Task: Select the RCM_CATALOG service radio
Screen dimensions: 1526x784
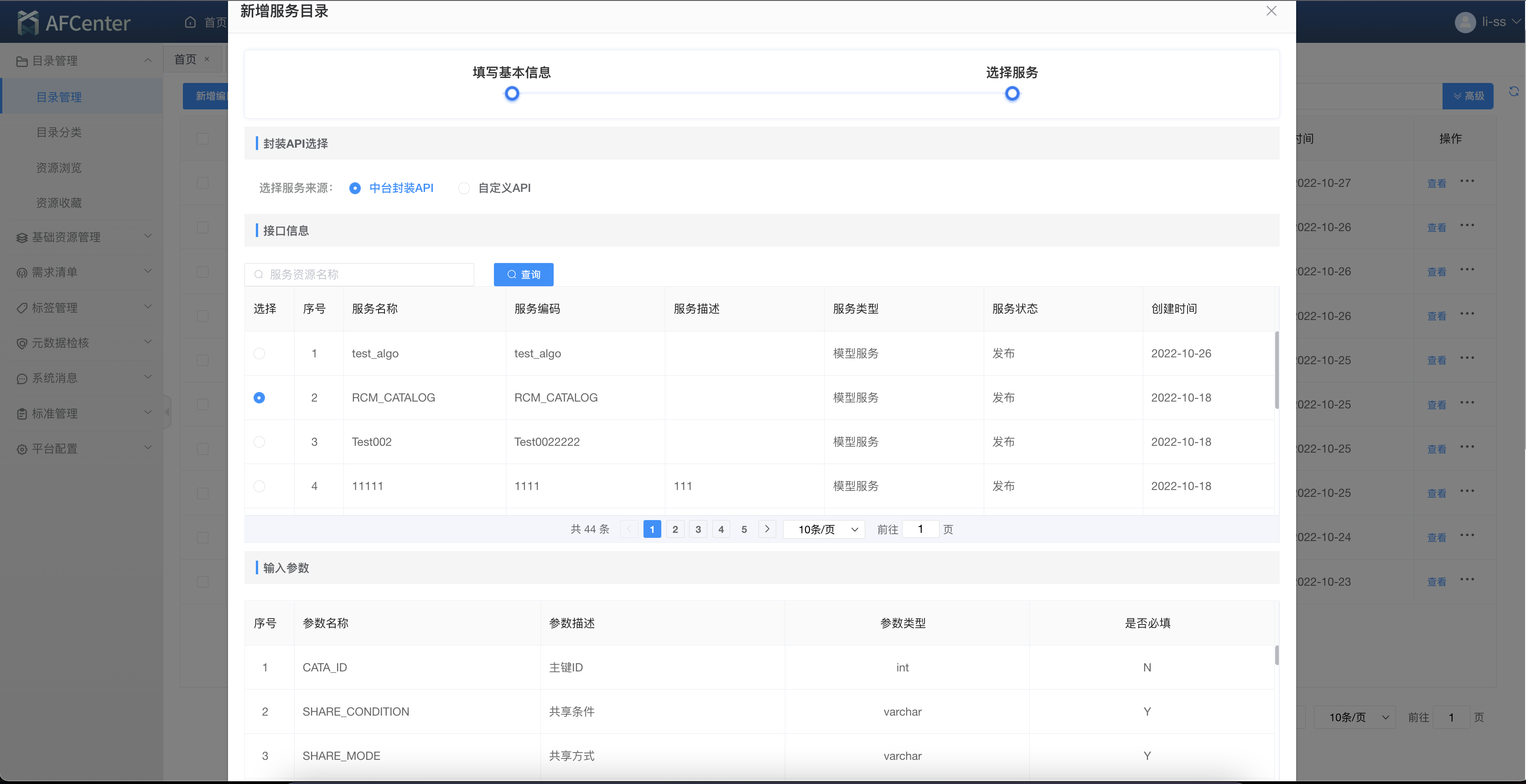Action: pos(259,398)
